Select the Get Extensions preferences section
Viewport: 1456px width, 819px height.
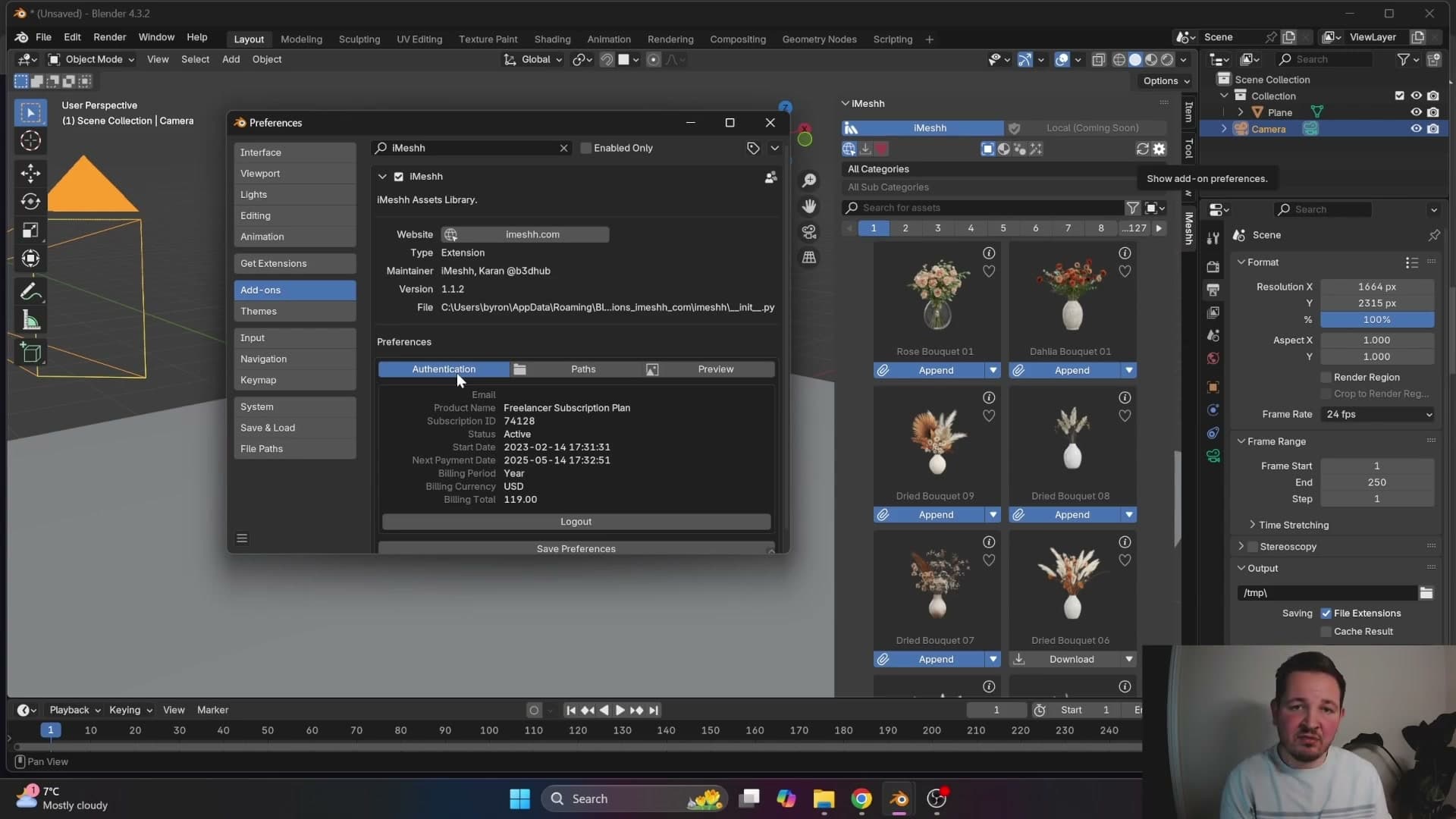295,264
